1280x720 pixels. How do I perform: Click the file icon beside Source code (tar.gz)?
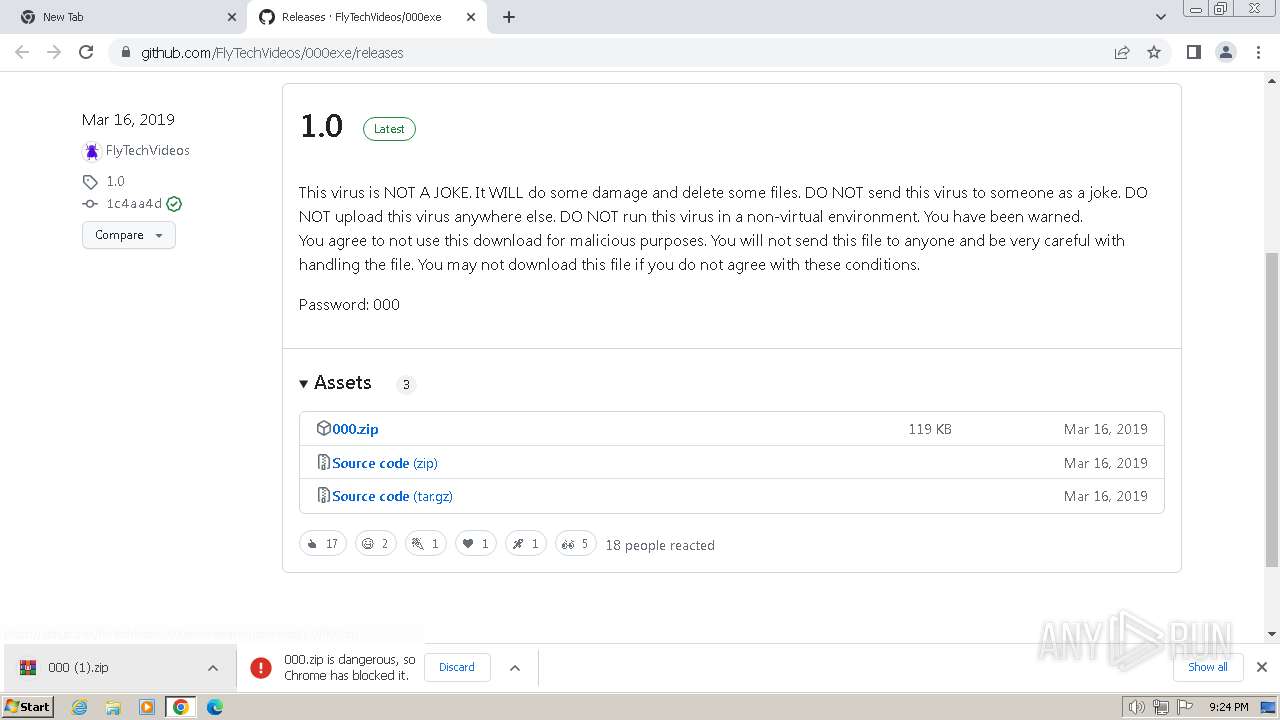[x=323, y=495]
